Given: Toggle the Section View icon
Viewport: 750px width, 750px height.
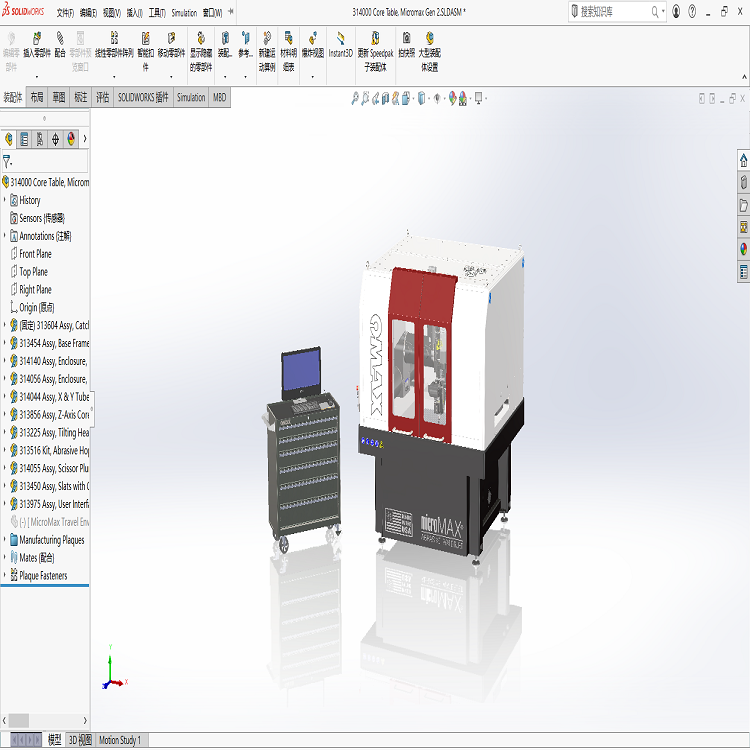Looking at the screenshot, I should (x=385, y=99).
